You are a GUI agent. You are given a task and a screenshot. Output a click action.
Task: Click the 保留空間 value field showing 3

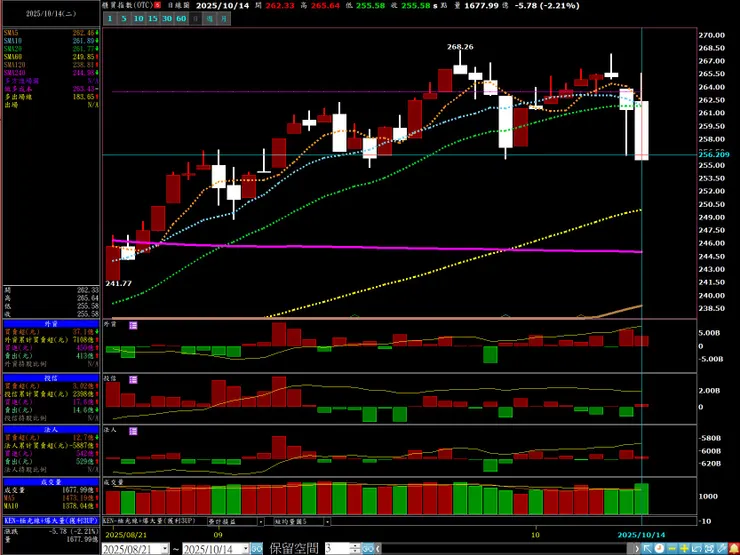[337, 548]
